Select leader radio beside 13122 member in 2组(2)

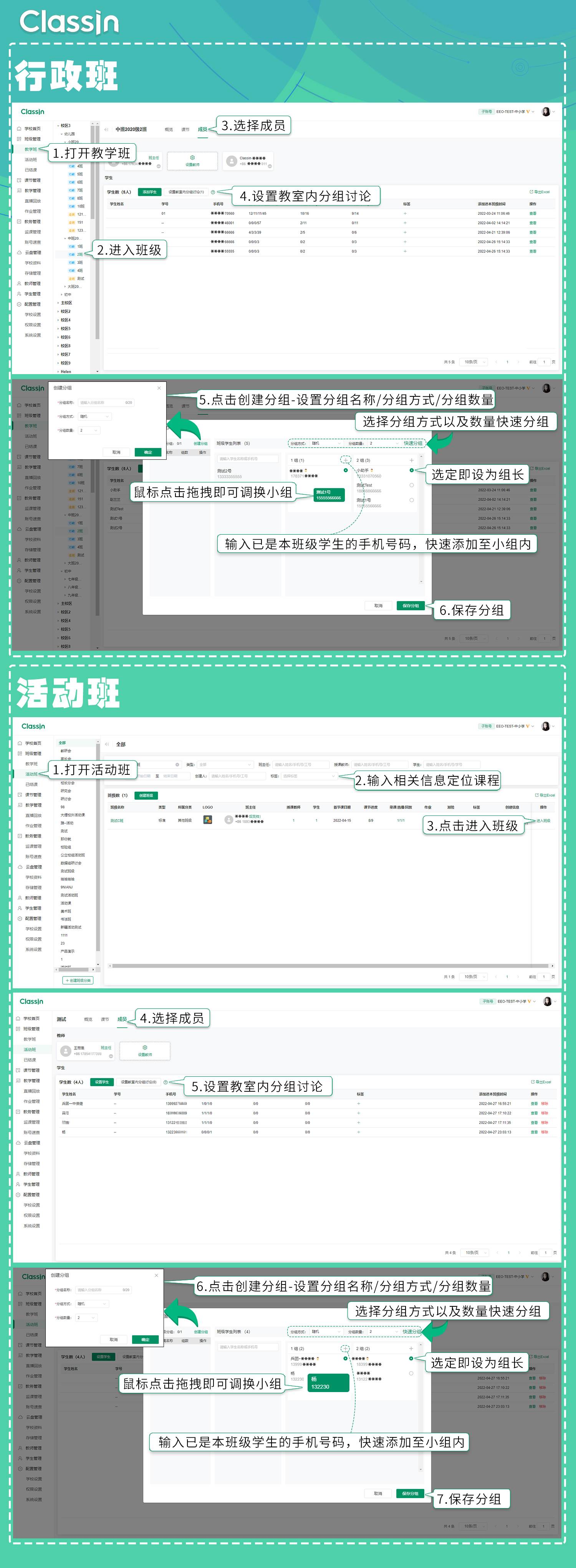click(x=411, y=1374)
